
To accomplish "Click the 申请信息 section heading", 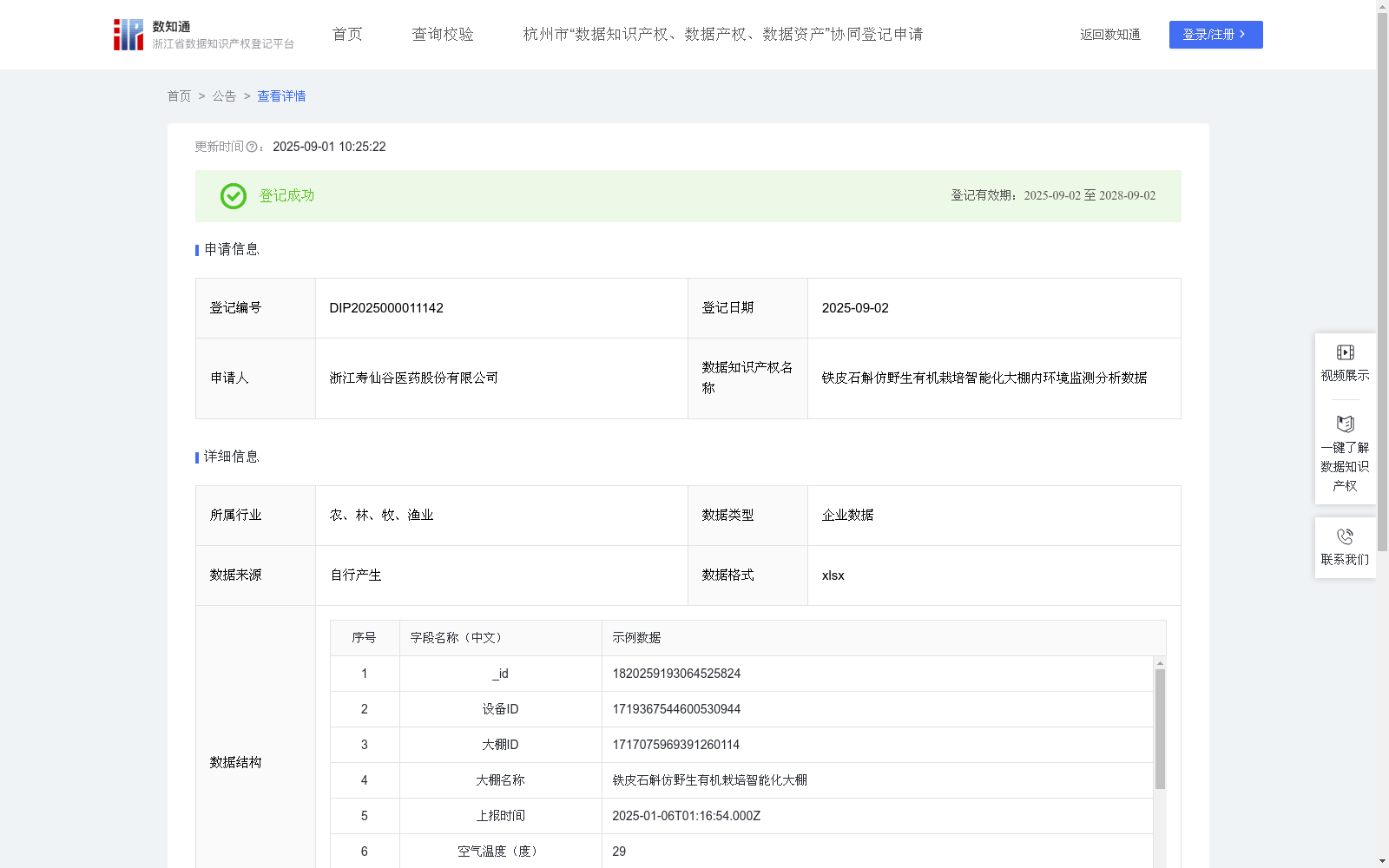I will point(231,250).
